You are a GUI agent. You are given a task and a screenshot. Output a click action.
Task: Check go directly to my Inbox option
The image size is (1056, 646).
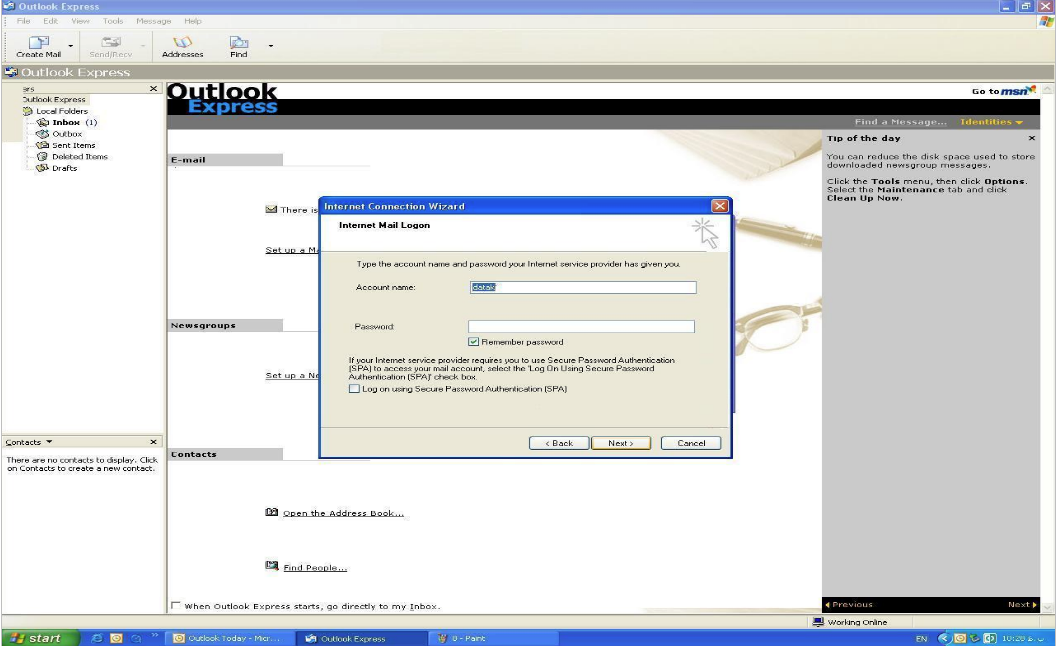pyautogui.click(x=176, y=606)
